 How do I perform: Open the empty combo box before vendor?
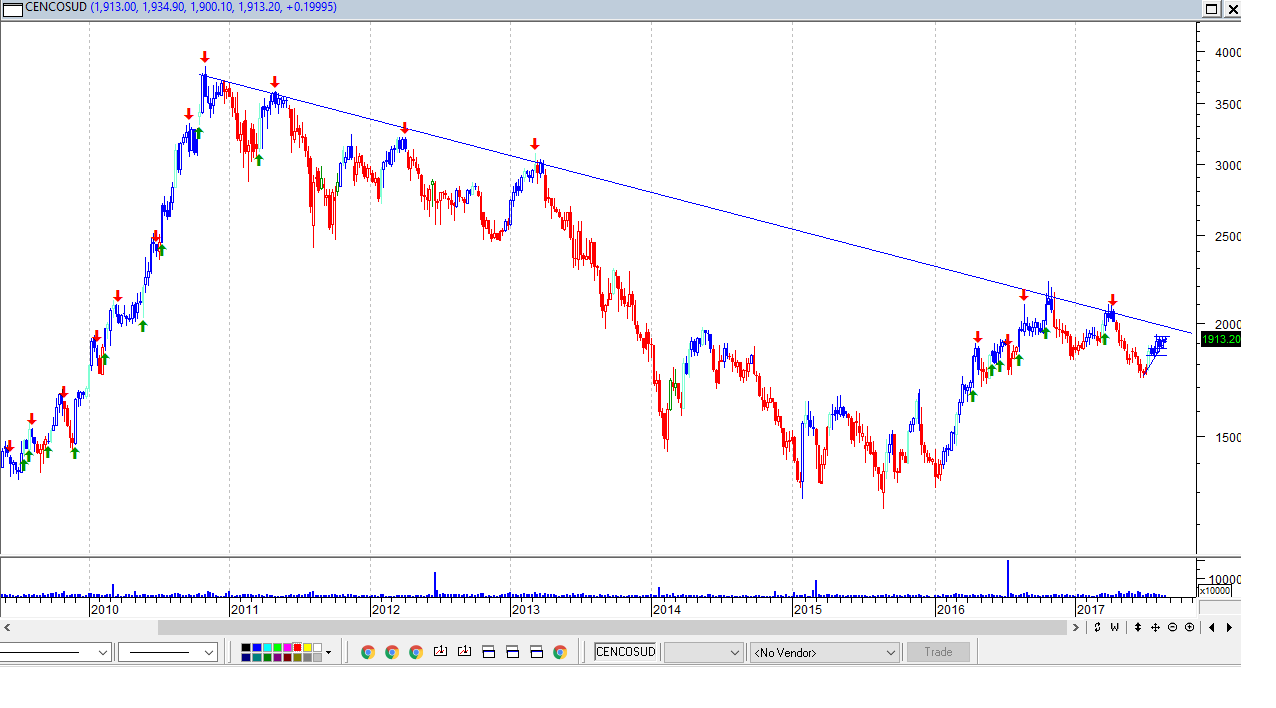(x=704, y=652)
